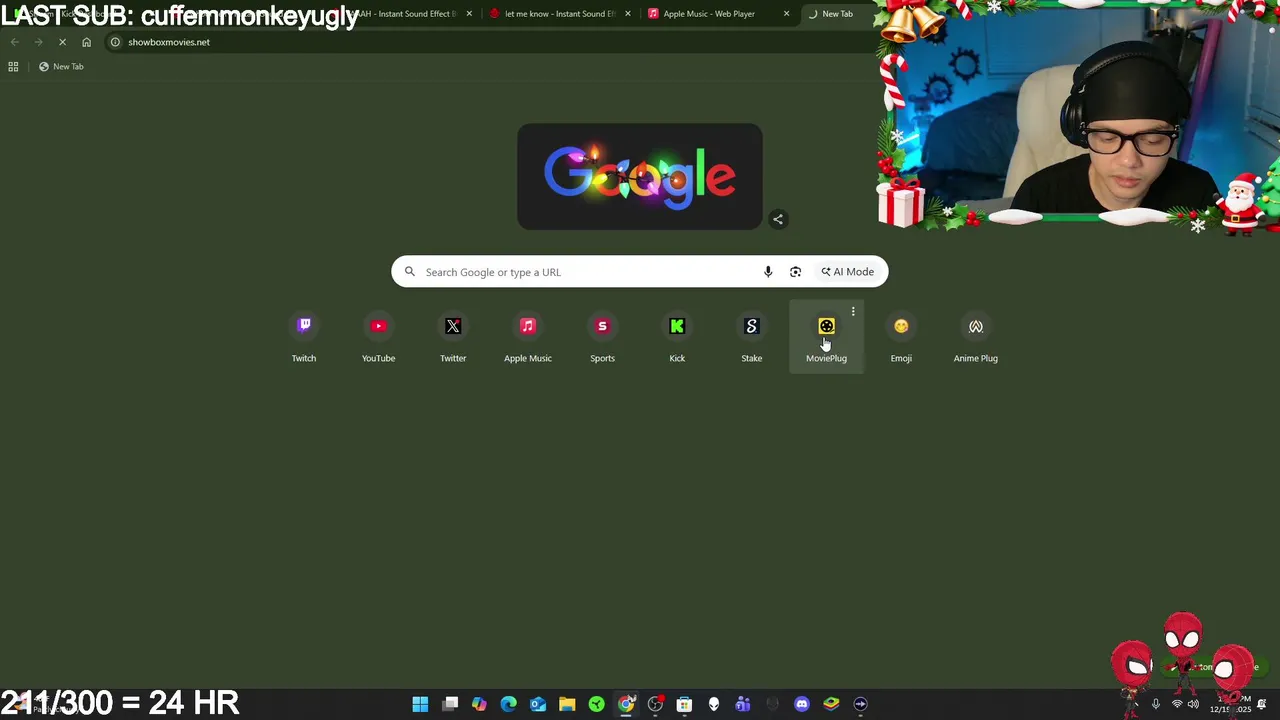Viewport: 1280px width, 720px height.
Task: Open File Explorer from the taskbar
Action: pyautogui.click(x=567, y=704)
